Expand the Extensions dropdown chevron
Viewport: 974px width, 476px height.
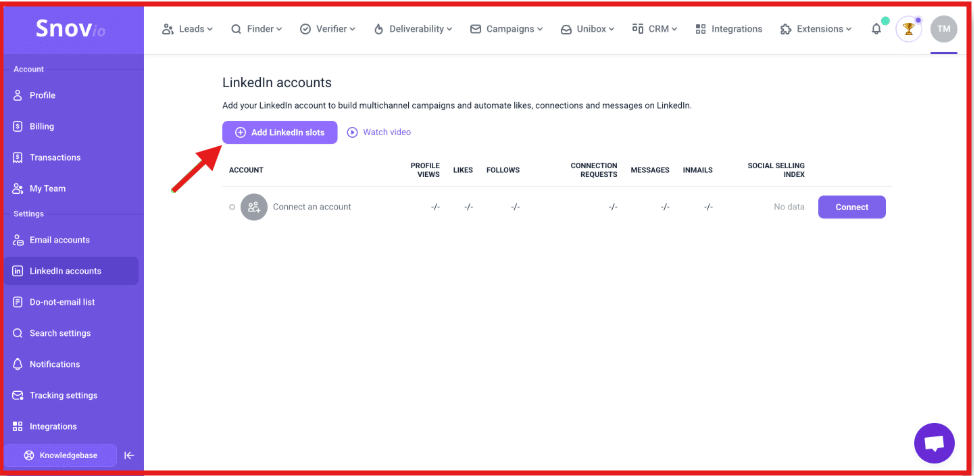849,29
